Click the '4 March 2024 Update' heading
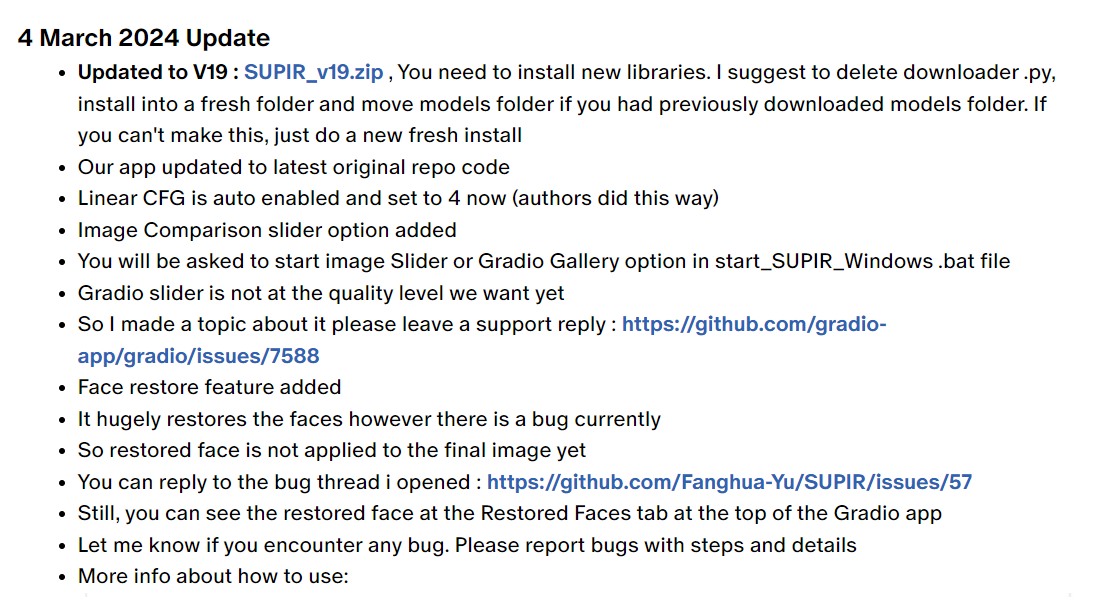 point(144,38)
